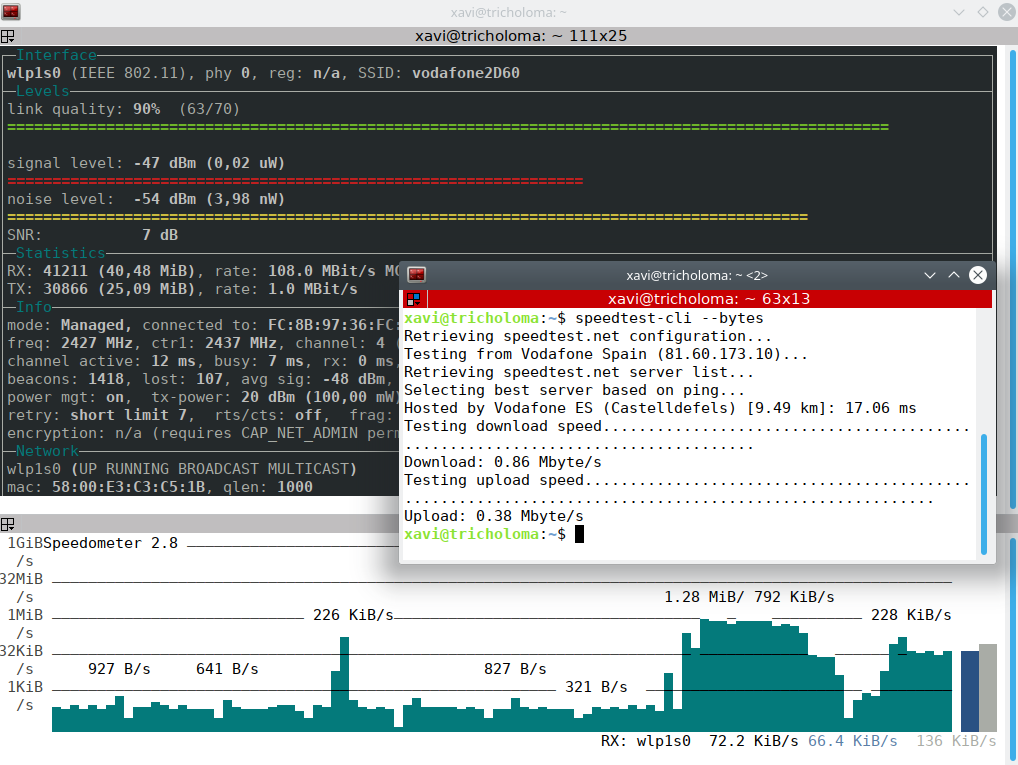The width and height of the screenshot is (1018, 765).
Task: Minimize the xavi@tricholoma <2> window
Action: coord(930,275)
